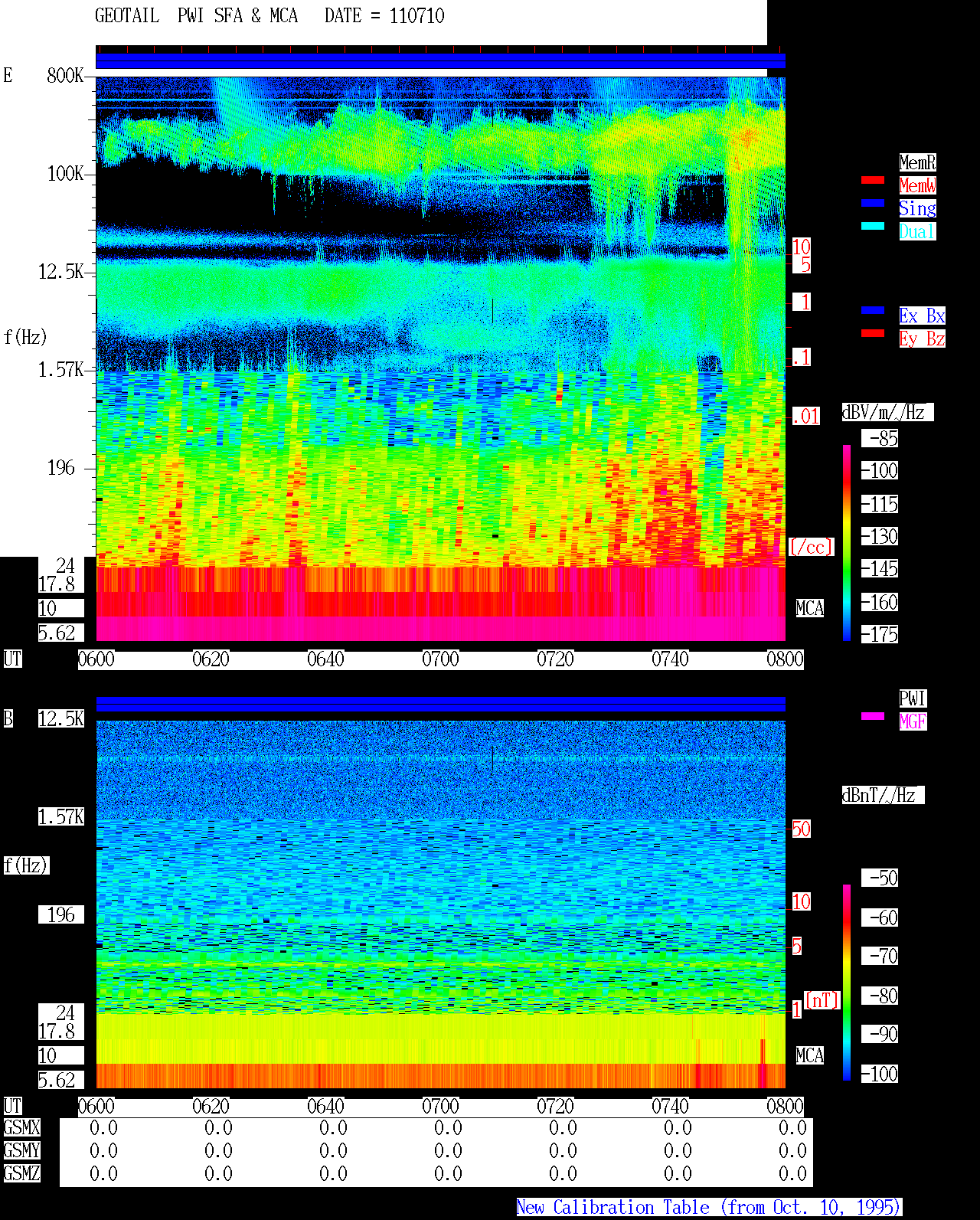Click the -50 magnetic color scale value
This screenshot has height=1220, width=980.
tap(880, 878)
